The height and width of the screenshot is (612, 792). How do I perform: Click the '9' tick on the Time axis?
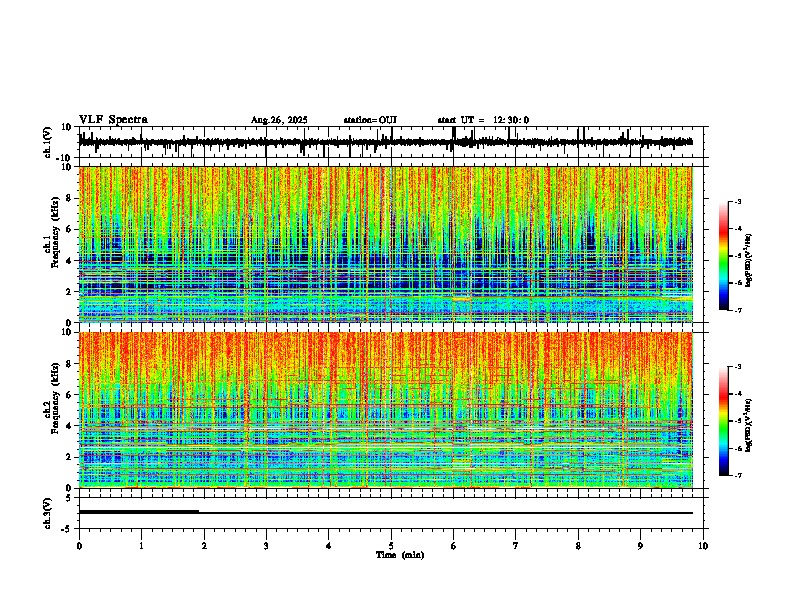click(640, 546)
